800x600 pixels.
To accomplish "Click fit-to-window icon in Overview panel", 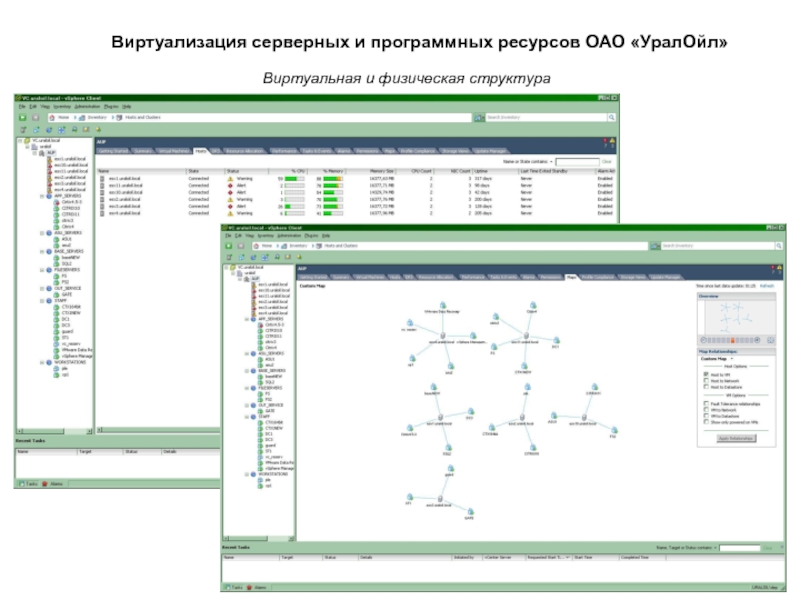I will [x=770, y=340].
